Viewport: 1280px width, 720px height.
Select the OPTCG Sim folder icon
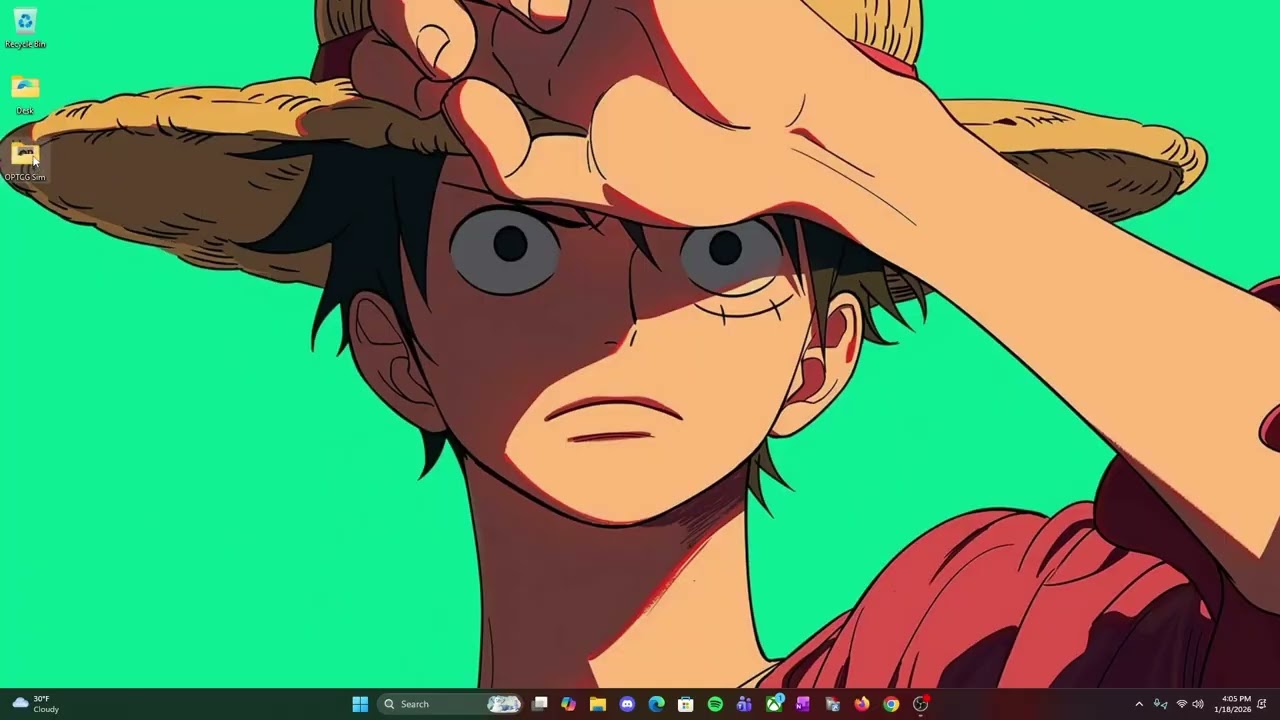(x=25, y=162)
